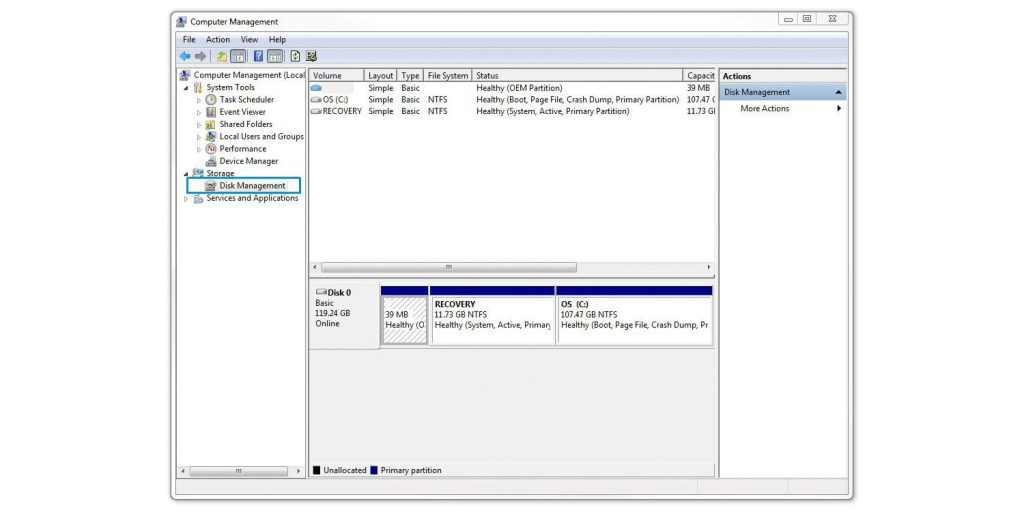
Task: Open Device Manager in the tree
Action: pos(248,161)
